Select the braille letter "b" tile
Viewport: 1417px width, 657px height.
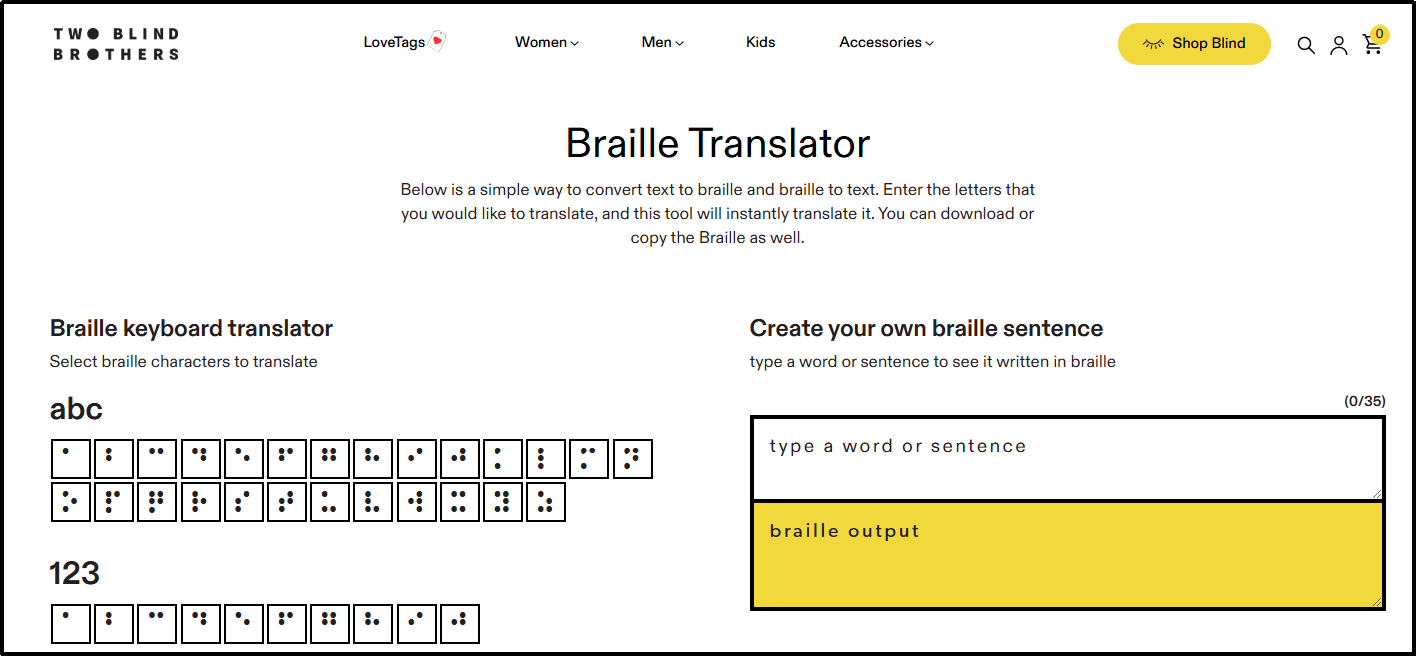[113, 458]
